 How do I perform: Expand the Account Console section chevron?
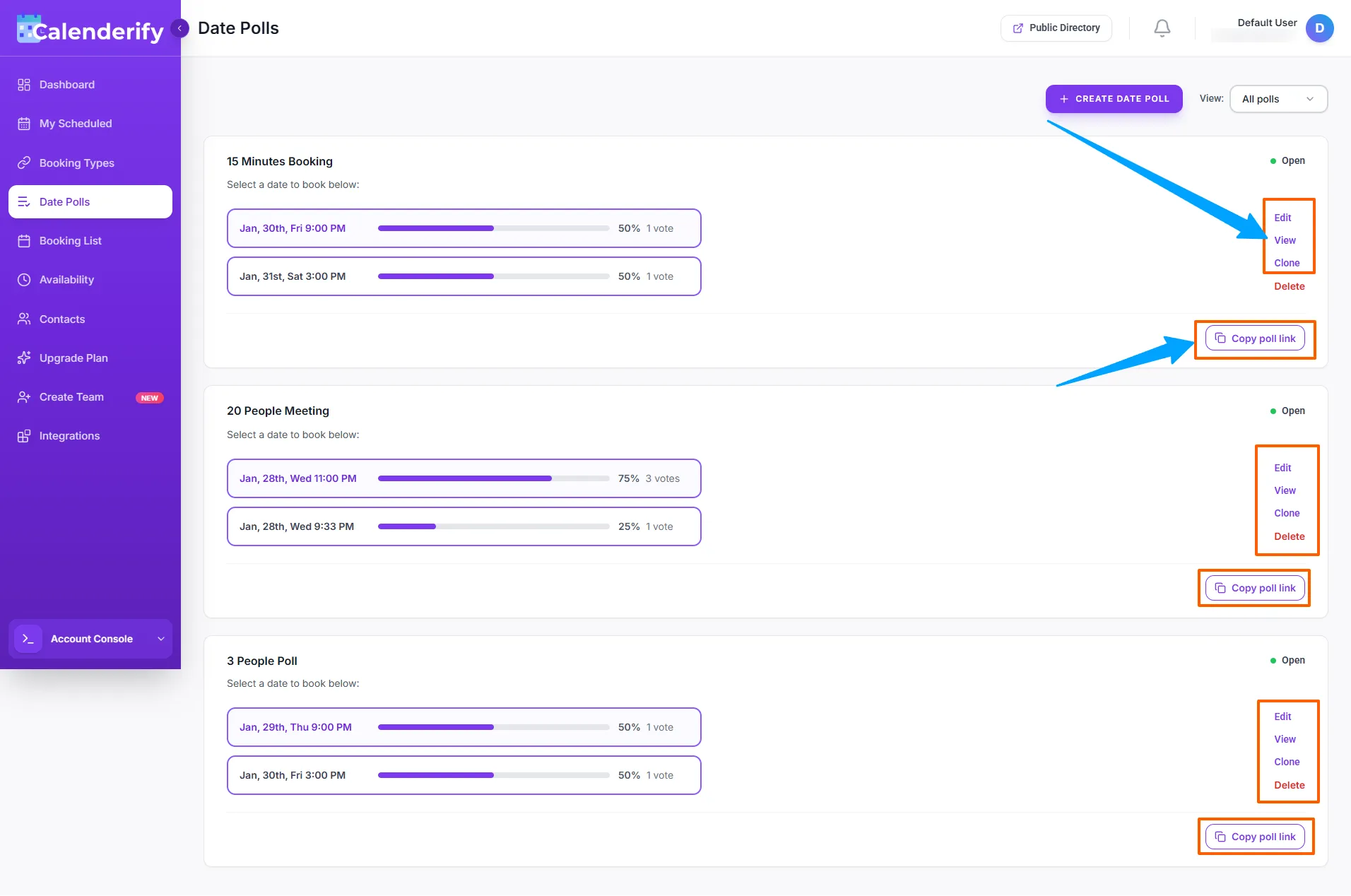160,639
